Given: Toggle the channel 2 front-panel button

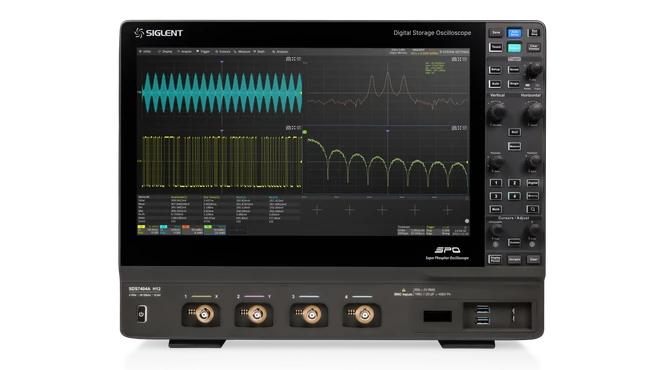Looking at the screenshot, I should (x=514, y=183).
